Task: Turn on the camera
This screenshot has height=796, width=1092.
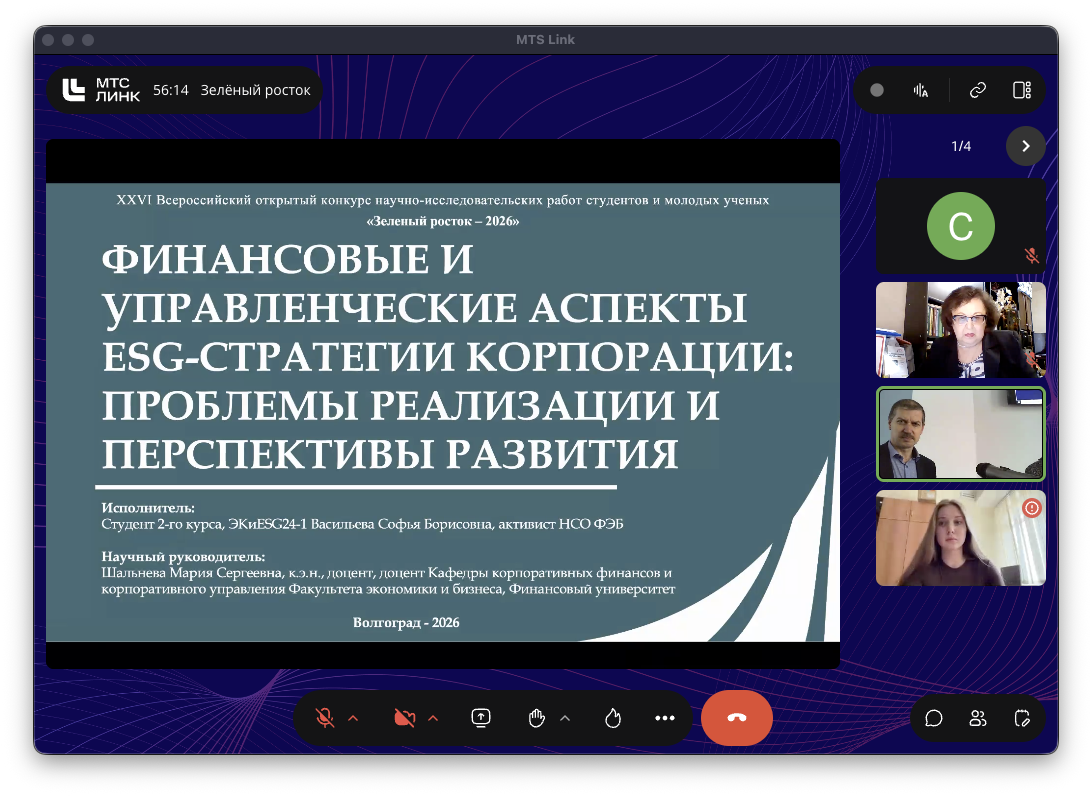Action: (x=404, y=718)
